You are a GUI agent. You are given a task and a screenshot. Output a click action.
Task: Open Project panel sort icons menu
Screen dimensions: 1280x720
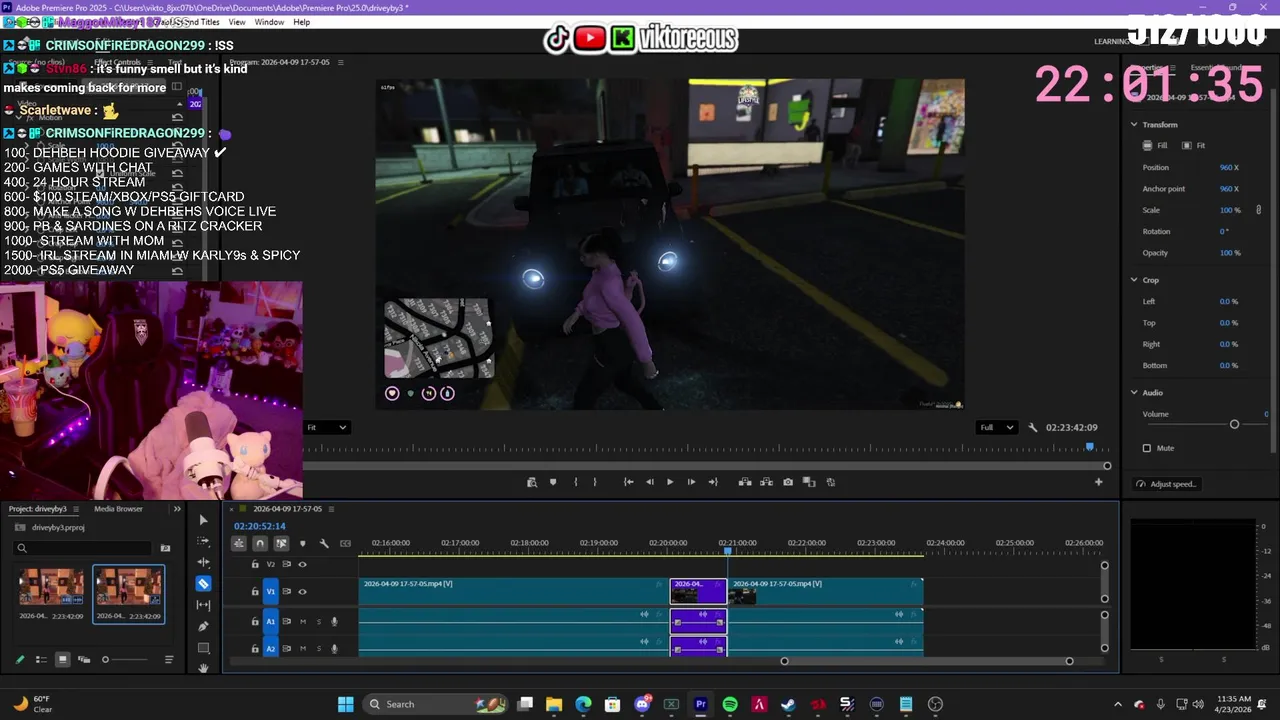click(169, 659)
